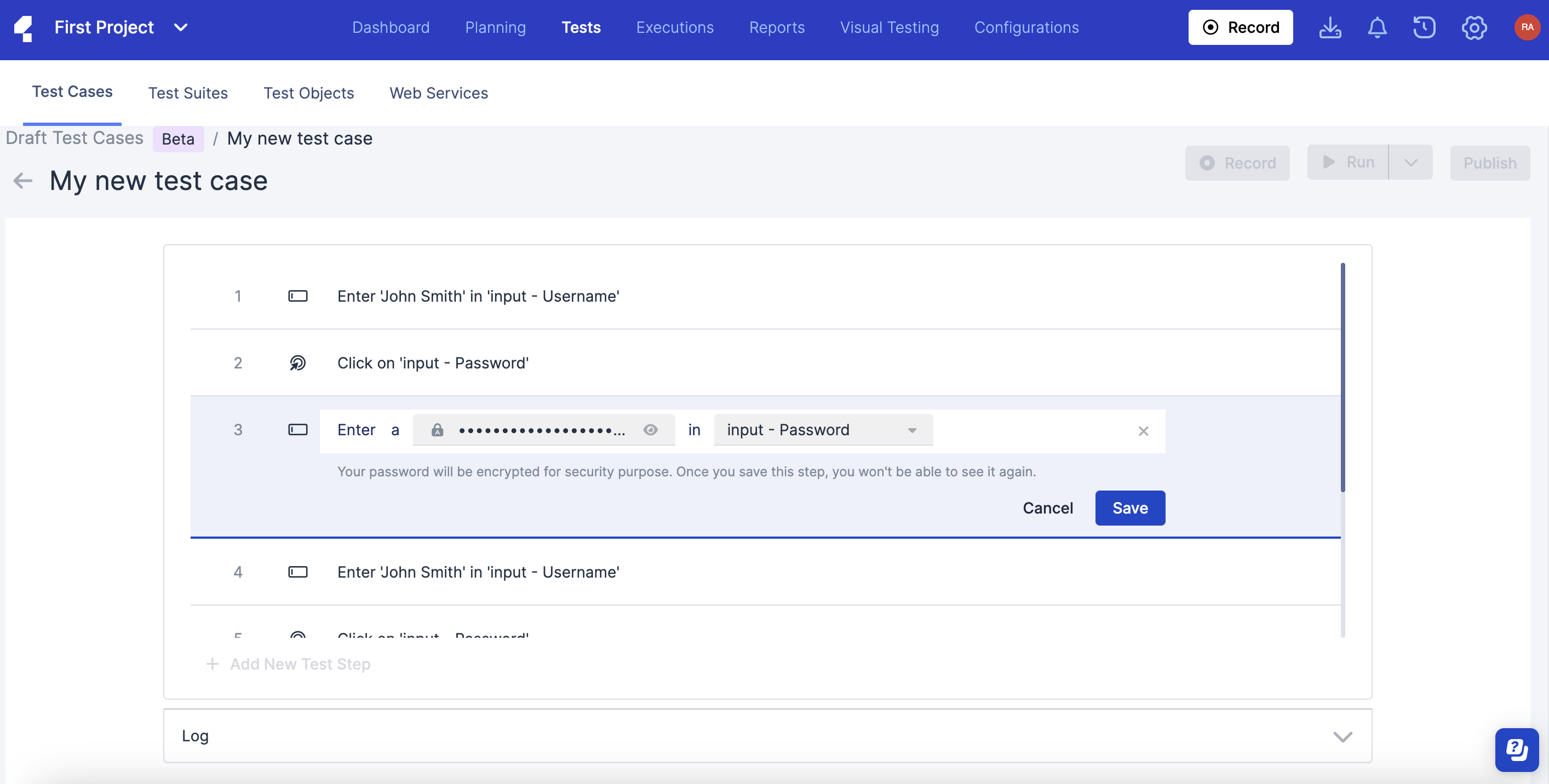Open the help chat widget

click(1517, 750)
